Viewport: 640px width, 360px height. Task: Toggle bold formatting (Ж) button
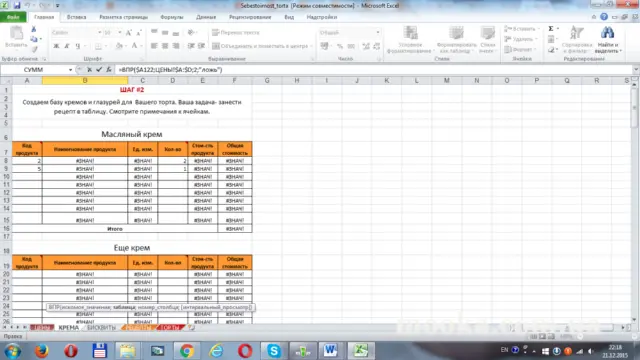(x=56, y=46)
